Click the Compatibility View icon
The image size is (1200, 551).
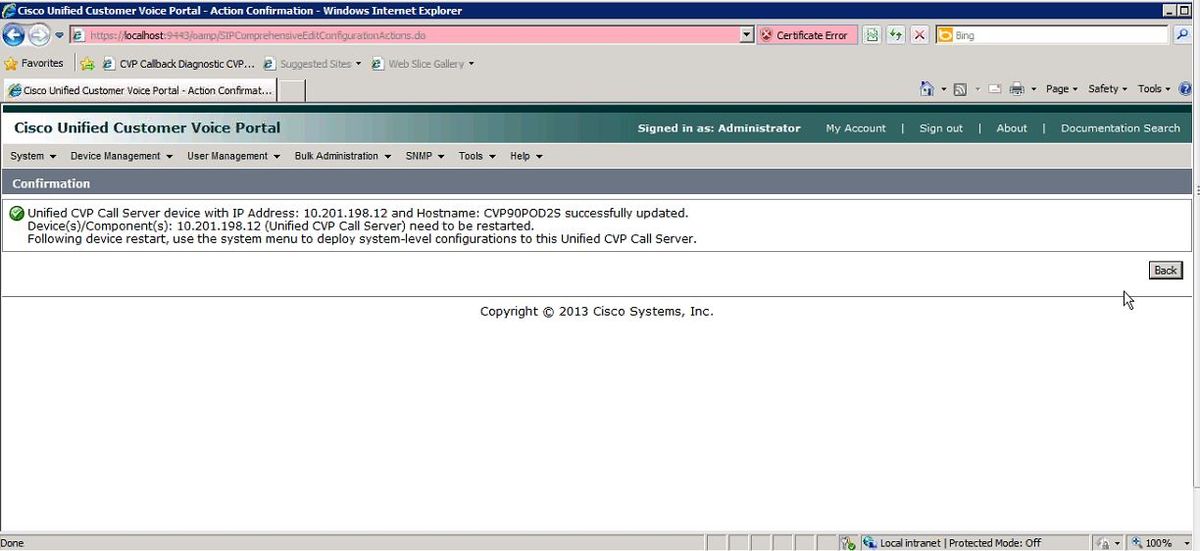pyautogui.click(x=872, y=35)
